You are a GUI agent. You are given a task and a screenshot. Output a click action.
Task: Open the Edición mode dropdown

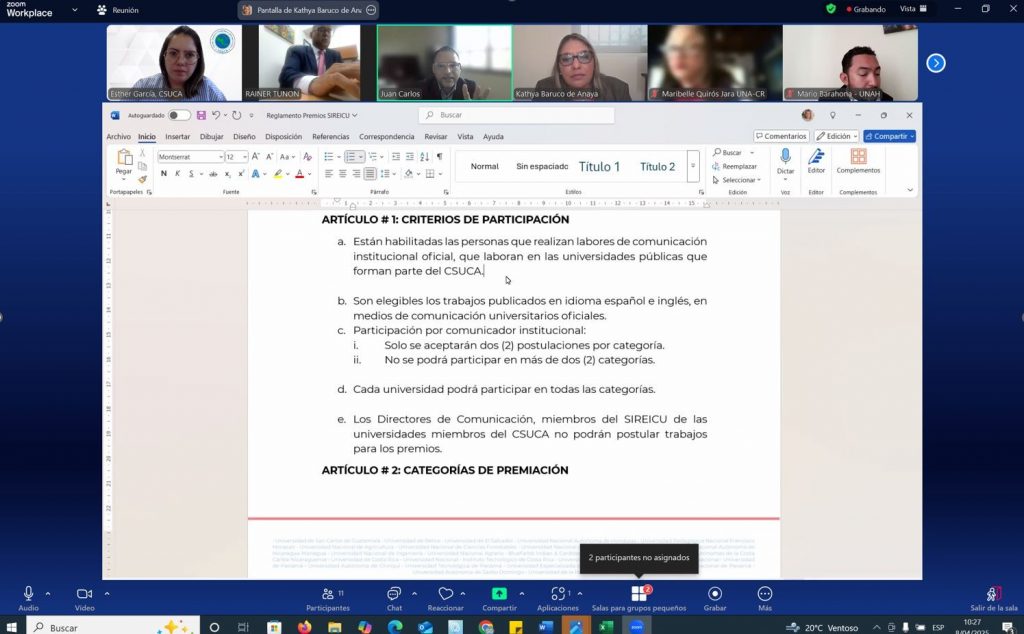tap(836, 136)
